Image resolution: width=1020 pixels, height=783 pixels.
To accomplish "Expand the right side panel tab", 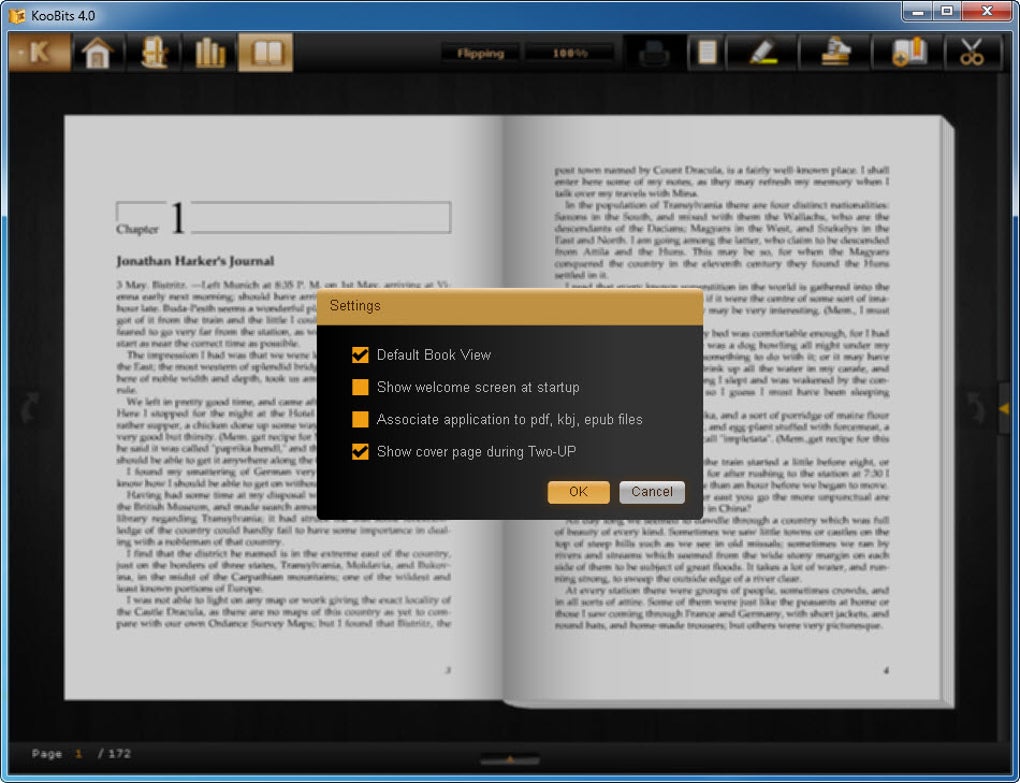I will (1004, 408).
